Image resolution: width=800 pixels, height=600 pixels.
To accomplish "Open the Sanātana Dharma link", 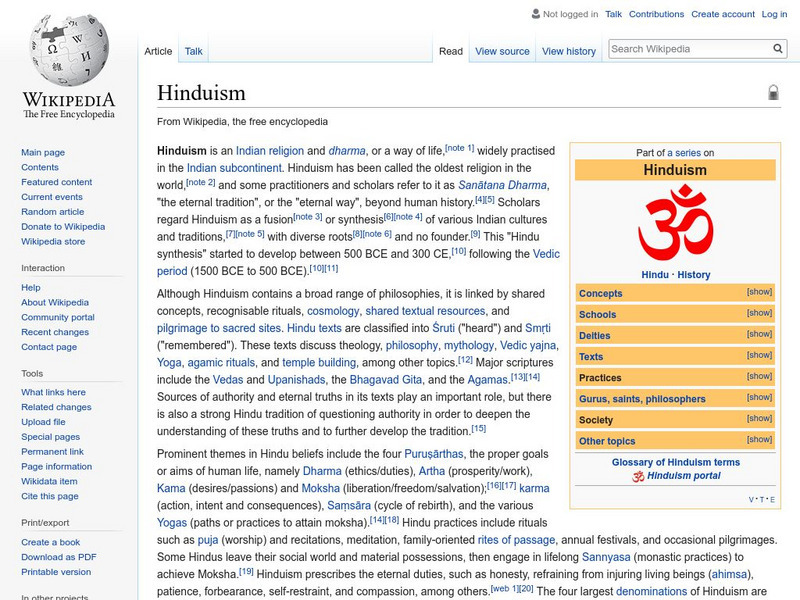I will coord(503,185).
